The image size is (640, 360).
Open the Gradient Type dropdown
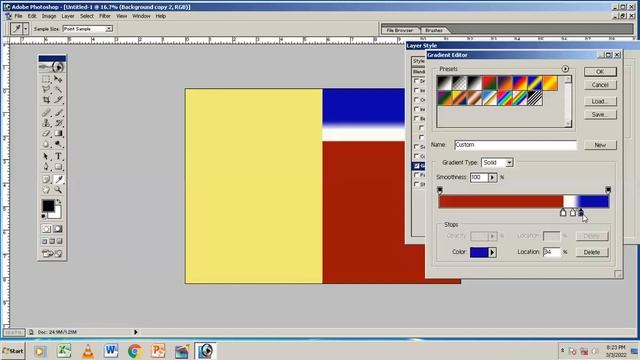tap(509, 162)
